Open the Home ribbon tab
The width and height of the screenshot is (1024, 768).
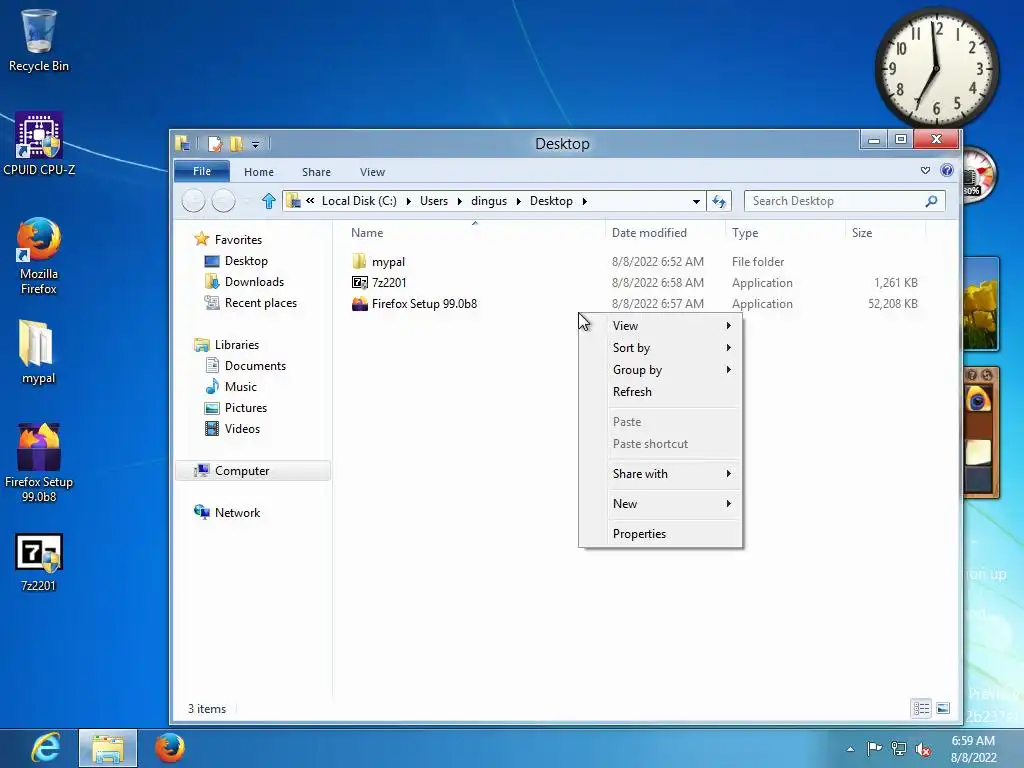pyautogui.click(x=259, y=172)
